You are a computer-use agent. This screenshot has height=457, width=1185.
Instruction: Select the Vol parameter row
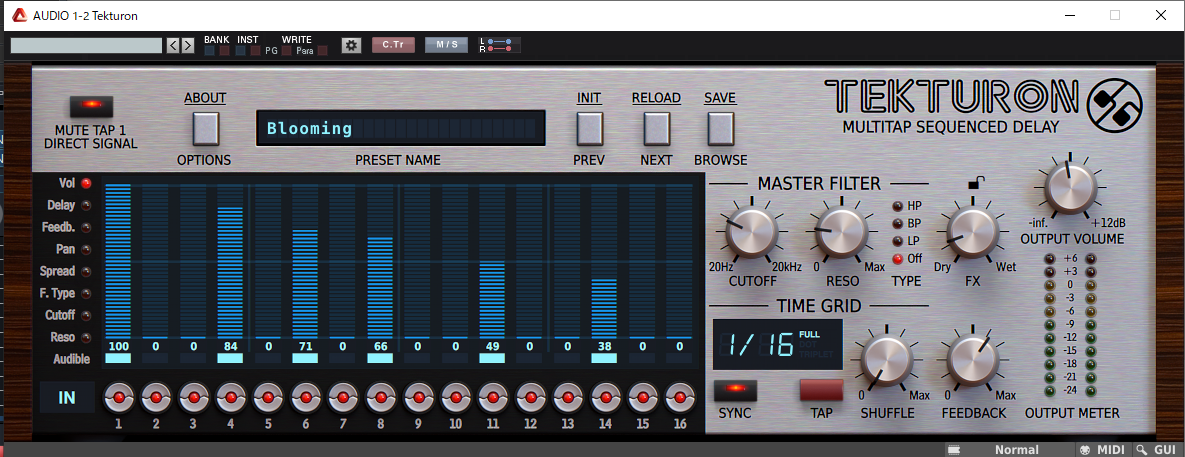(x=68, y=183)
